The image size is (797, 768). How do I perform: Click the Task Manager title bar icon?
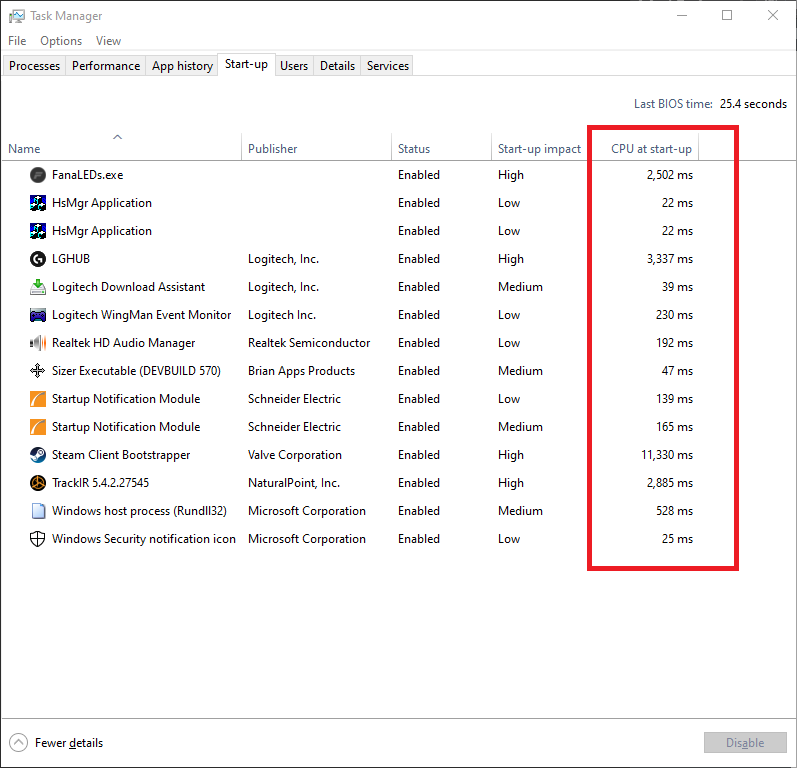[16, 16]
